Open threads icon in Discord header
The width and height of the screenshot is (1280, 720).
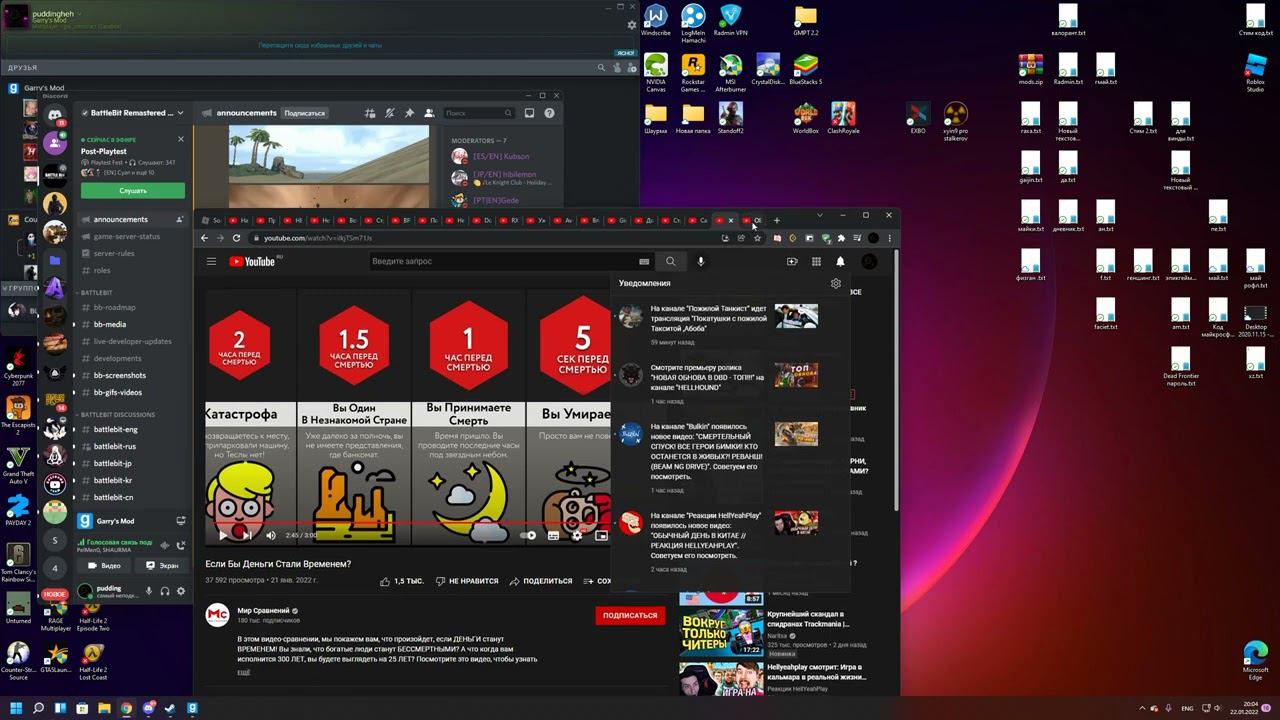370,113
